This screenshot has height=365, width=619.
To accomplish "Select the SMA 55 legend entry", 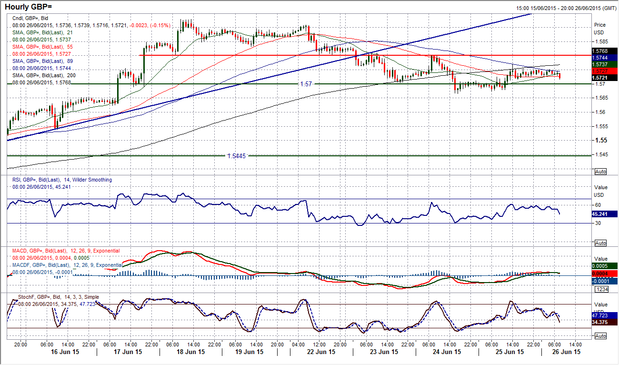I will 43,47.
